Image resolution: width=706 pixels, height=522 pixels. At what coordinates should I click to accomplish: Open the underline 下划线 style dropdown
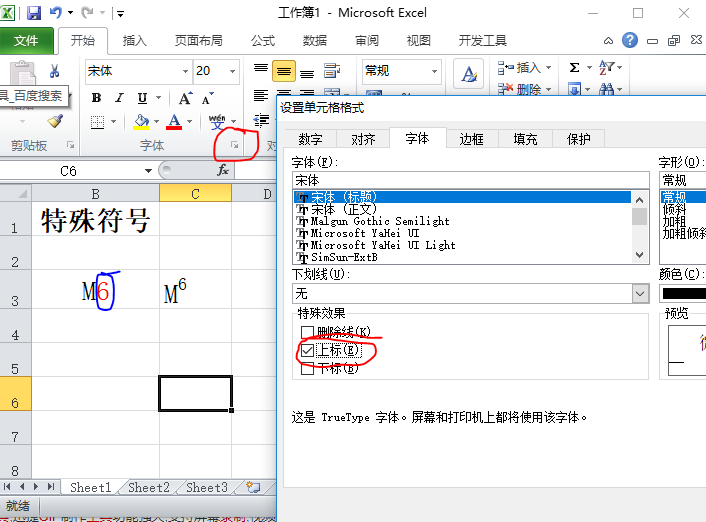(x=640, y=294)
